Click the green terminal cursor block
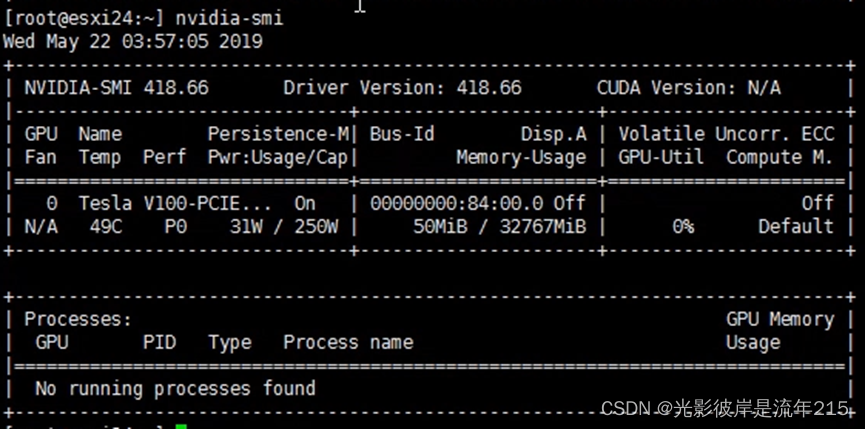The image size is (865, 429). [x=181, y=426]
